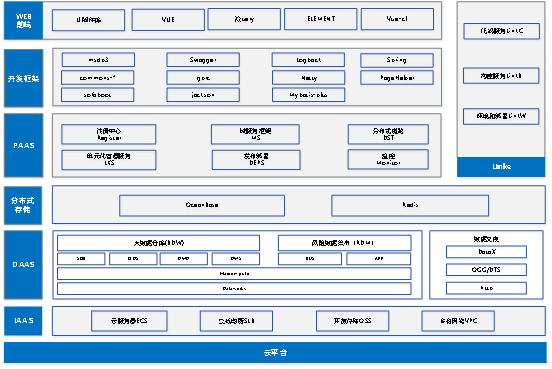Image resolution: width=552 pixels, height=369 pixels.
Task: Select the jackson framework box
Action: pos(203,95)
